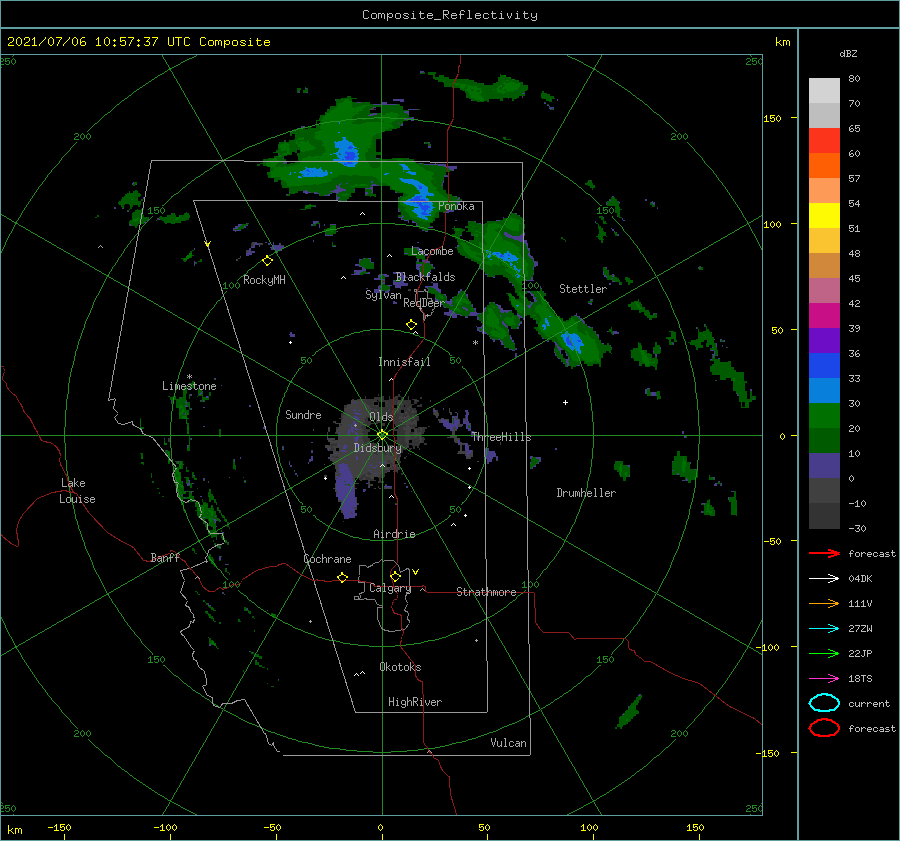This screenshot has height=841, width=900.
Task: Select the orange swatch between 60 and 57 dBZ
Action: click(x=824, y=166)
